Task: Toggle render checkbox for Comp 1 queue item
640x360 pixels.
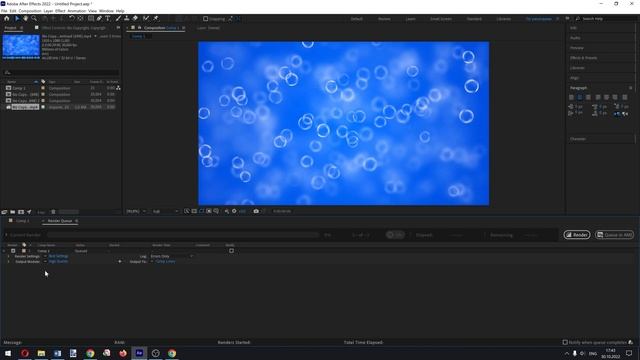Action: (x=13, y=251)
